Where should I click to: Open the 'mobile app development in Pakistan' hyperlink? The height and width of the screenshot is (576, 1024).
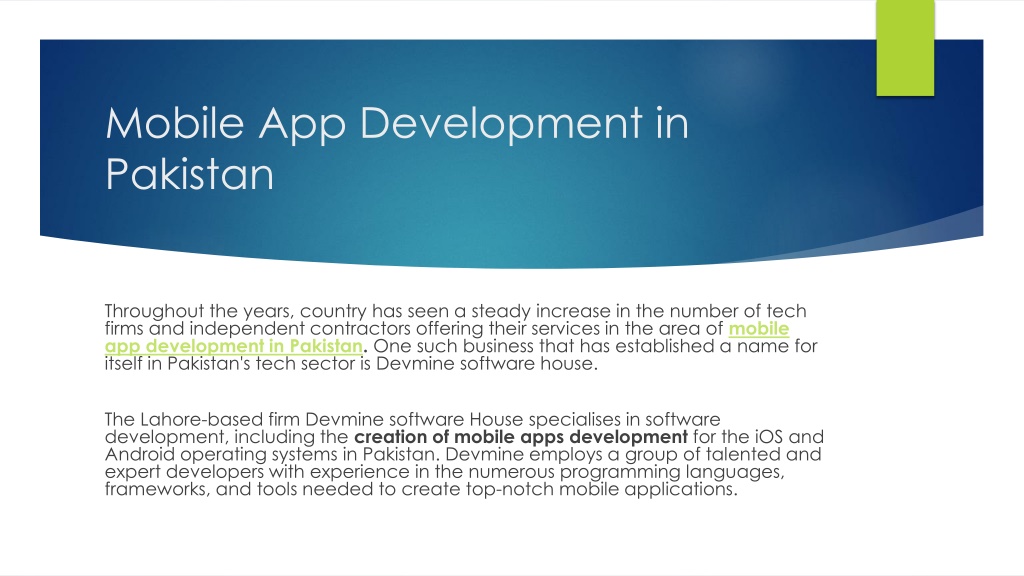[x=234, y=345]
